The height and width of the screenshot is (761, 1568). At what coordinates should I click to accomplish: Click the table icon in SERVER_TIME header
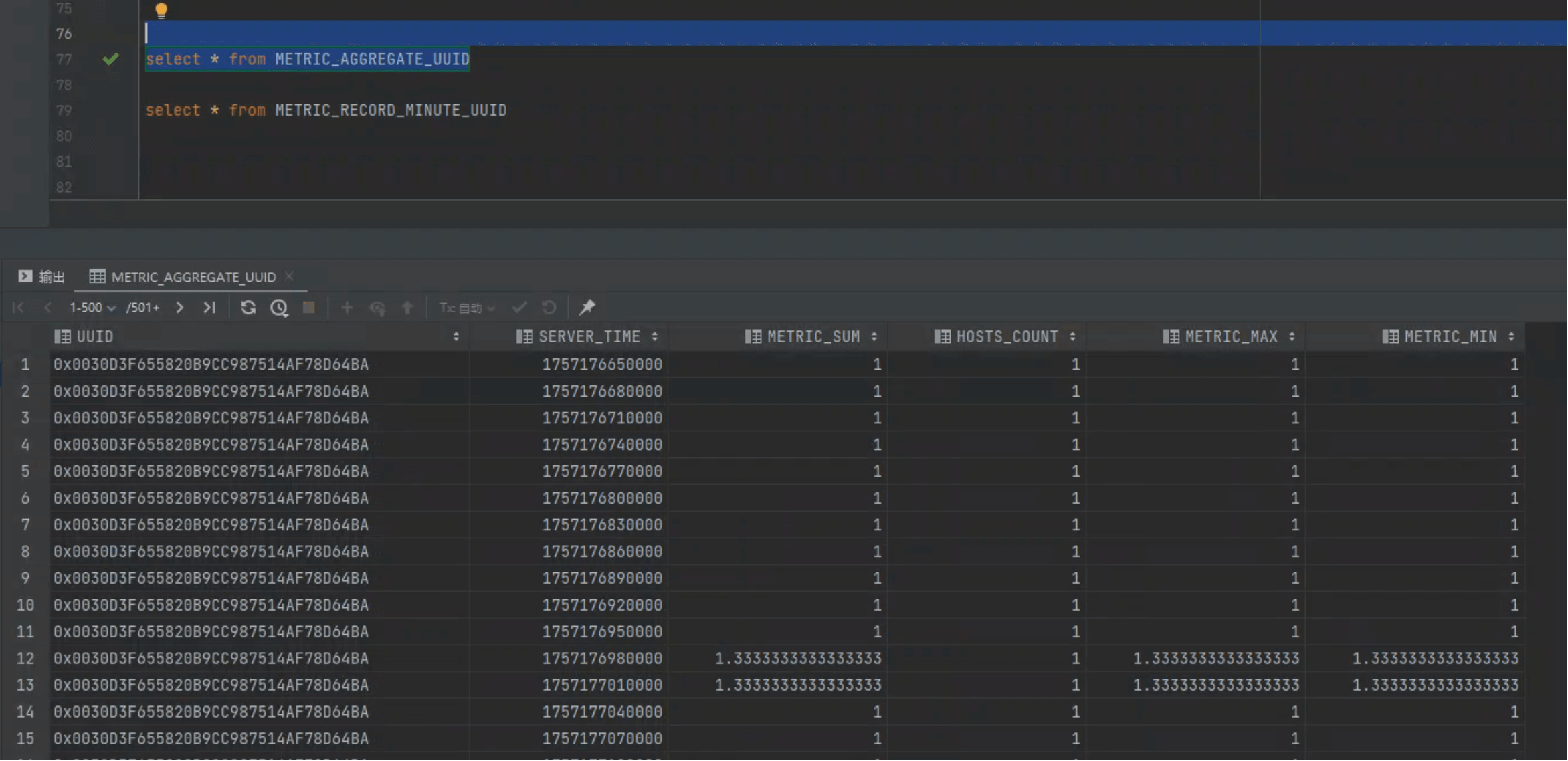[x=524, y=337]
